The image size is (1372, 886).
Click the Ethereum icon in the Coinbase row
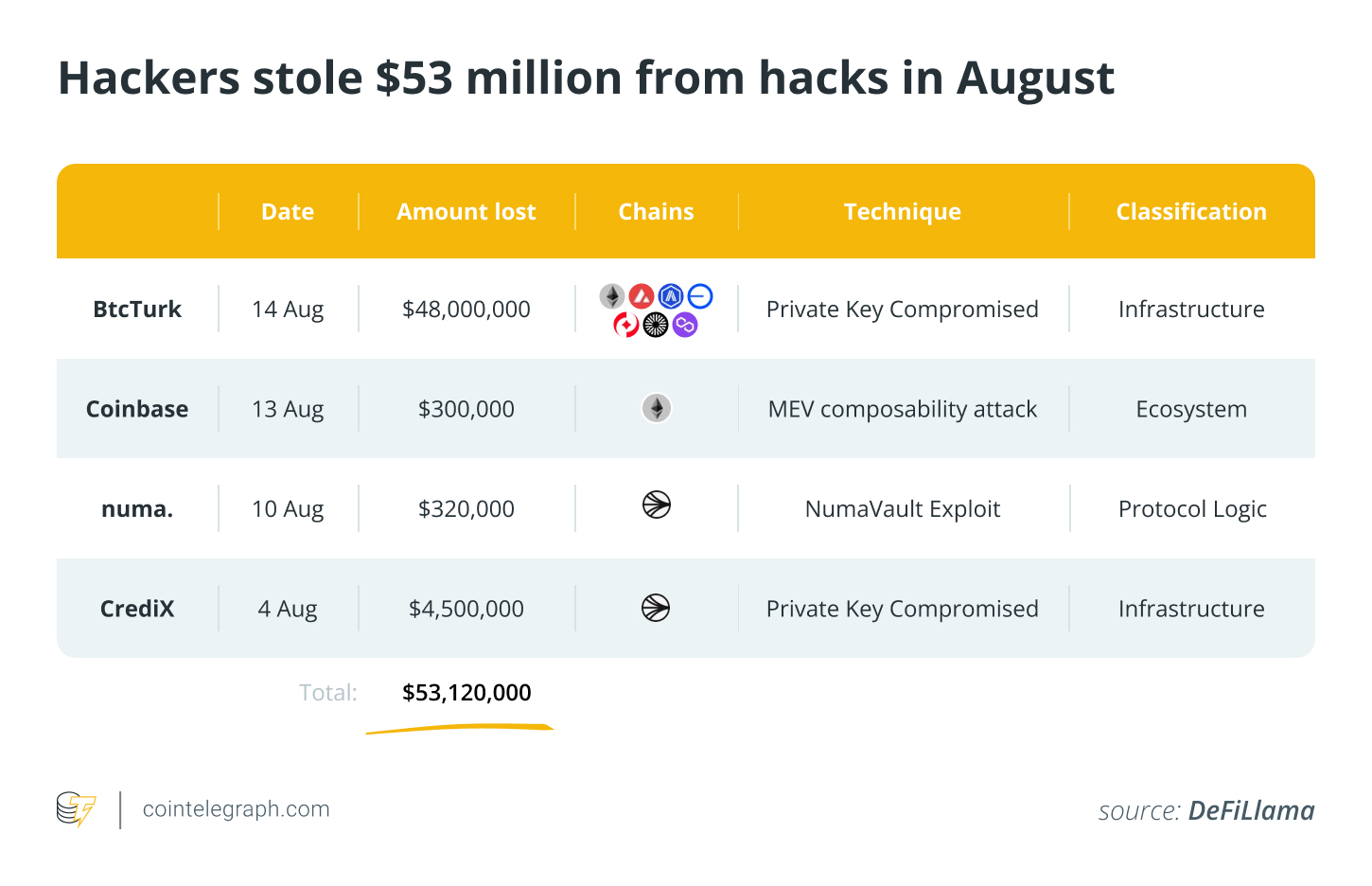[657, 408]
